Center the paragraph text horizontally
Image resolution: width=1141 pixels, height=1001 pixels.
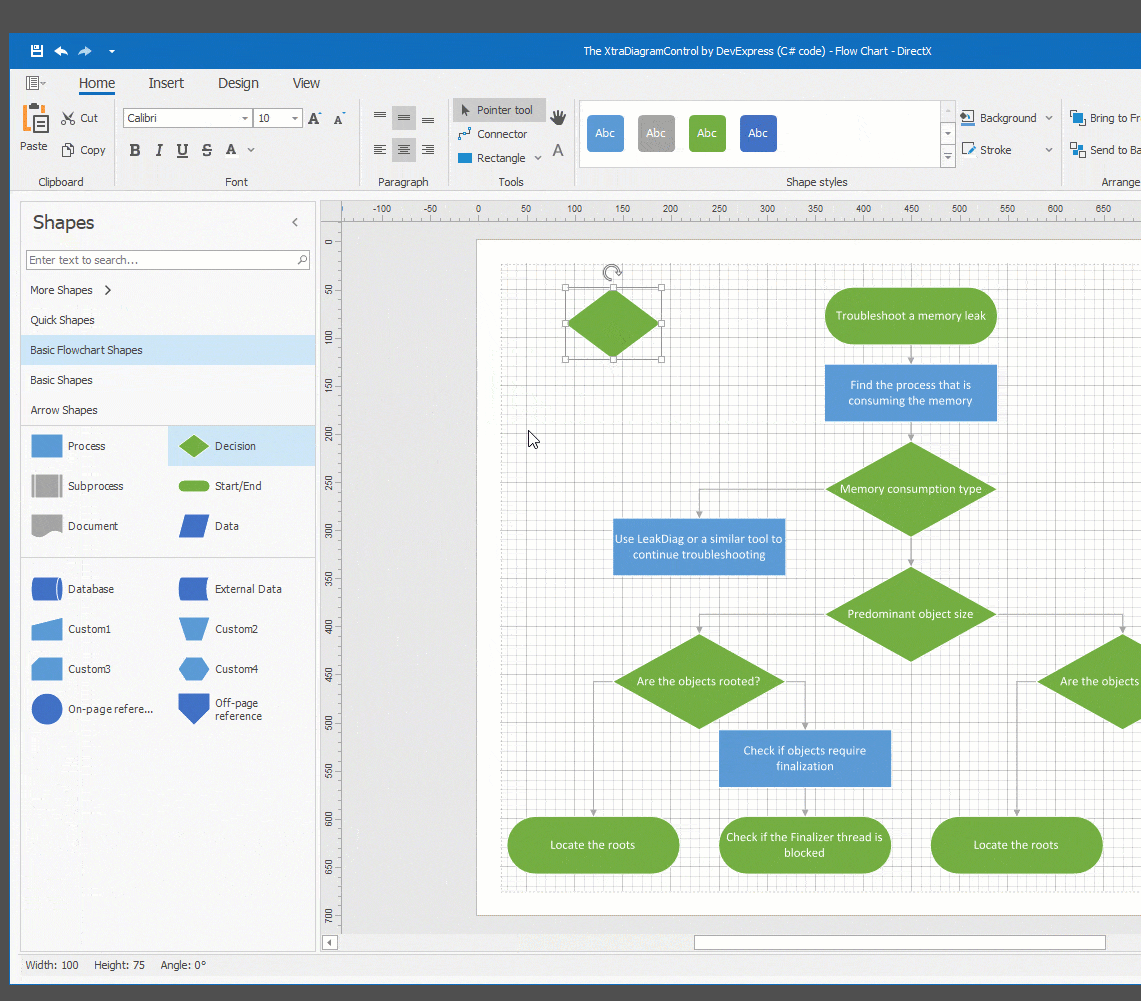[x=404, y=150]
